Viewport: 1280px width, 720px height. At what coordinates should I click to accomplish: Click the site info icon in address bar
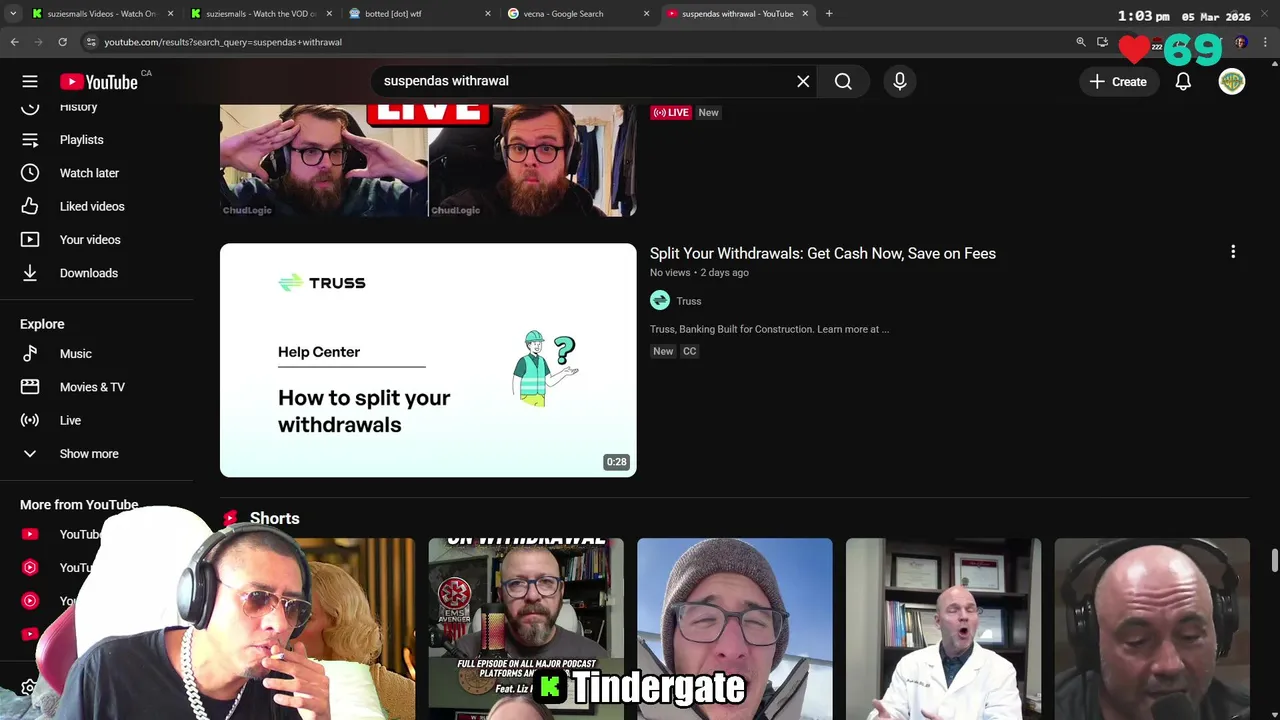point(91,42)
